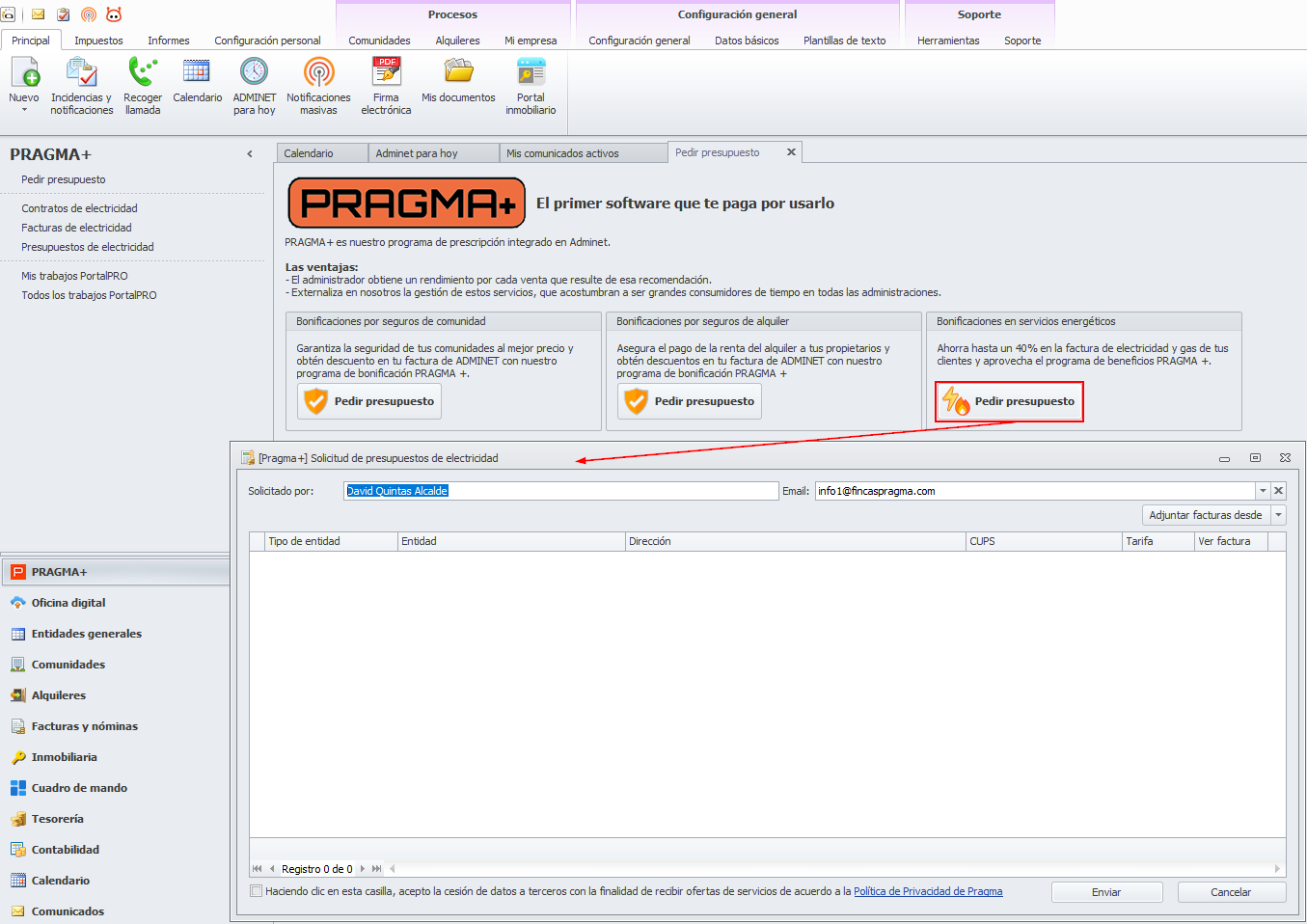
Task: Click the Nuevo document icon
Action: [24, 72]
